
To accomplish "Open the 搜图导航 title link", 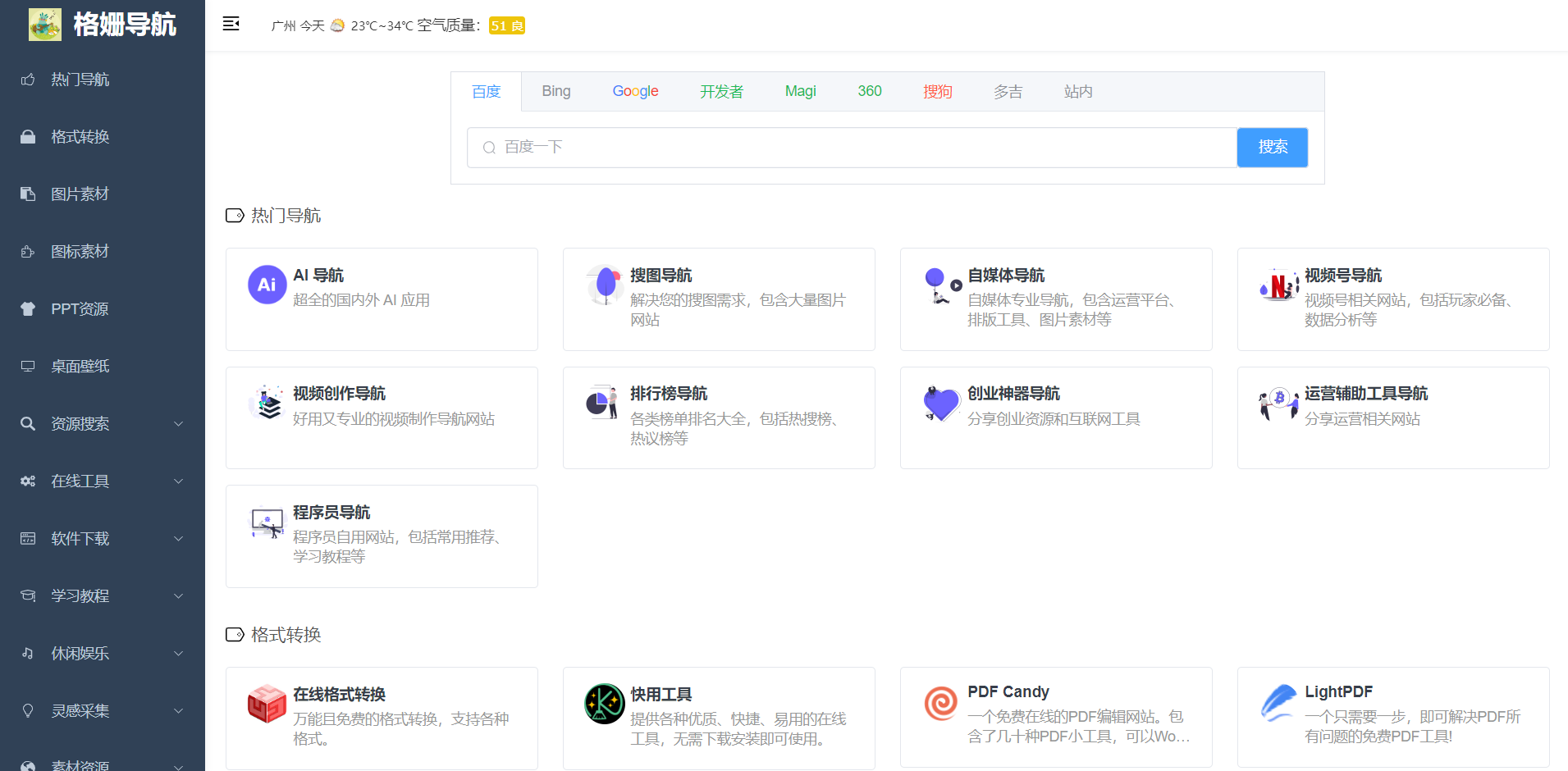I will click(x=661, y=276).
